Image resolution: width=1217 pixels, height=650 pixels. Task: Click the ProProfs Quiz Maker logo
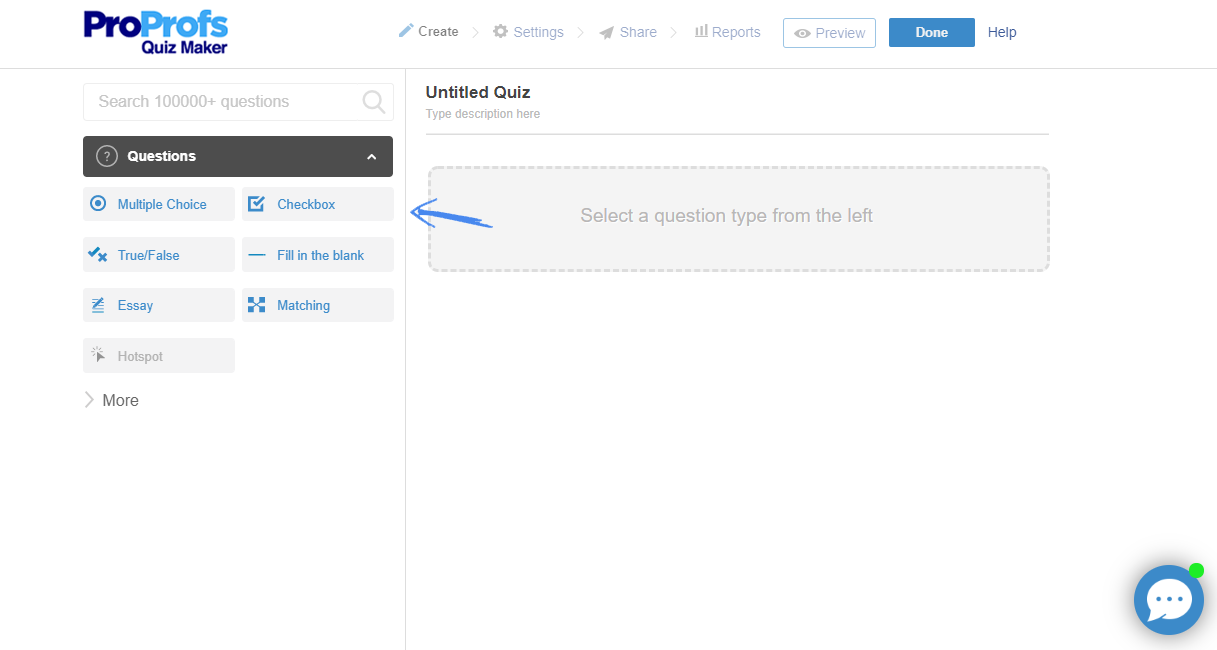coord(156,33)
